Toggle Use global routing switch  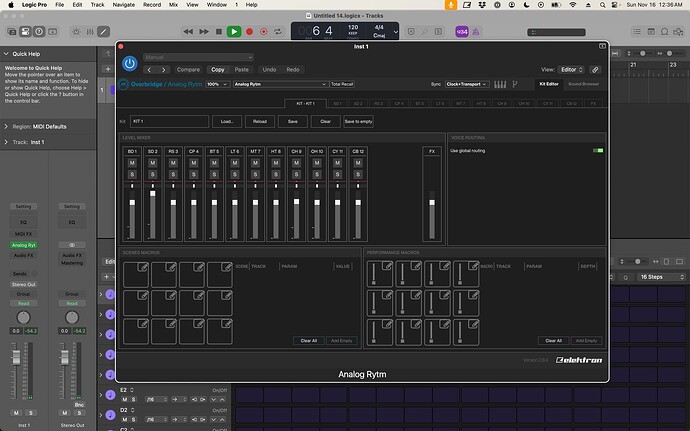point(598,151)
